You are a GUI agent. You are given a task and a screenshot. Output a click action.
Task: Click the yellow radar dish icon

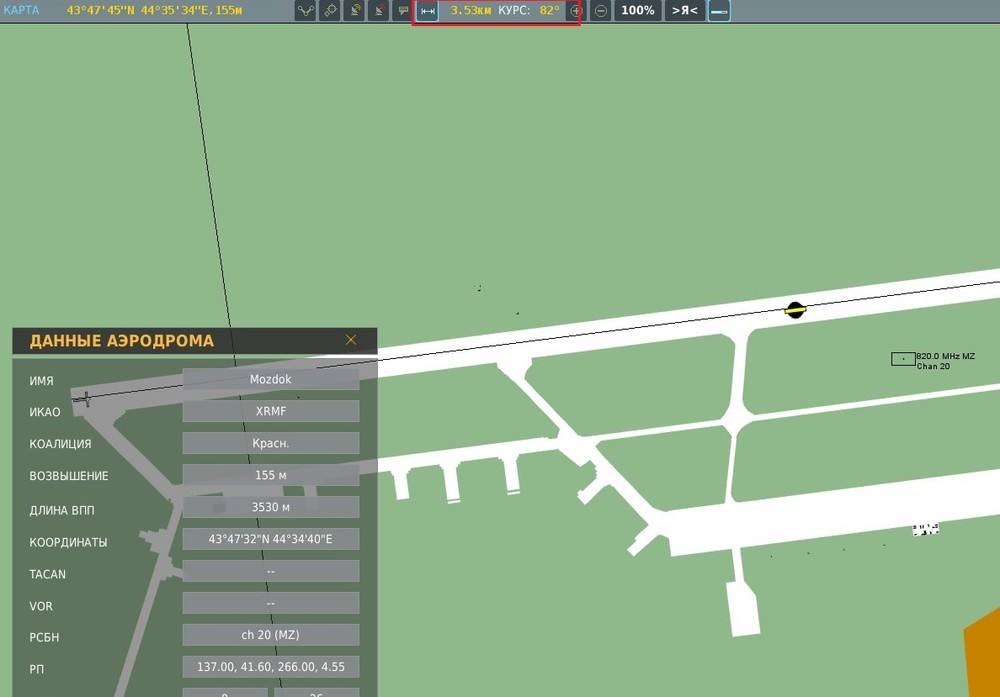pyautogui.click(x=354, y=11)
